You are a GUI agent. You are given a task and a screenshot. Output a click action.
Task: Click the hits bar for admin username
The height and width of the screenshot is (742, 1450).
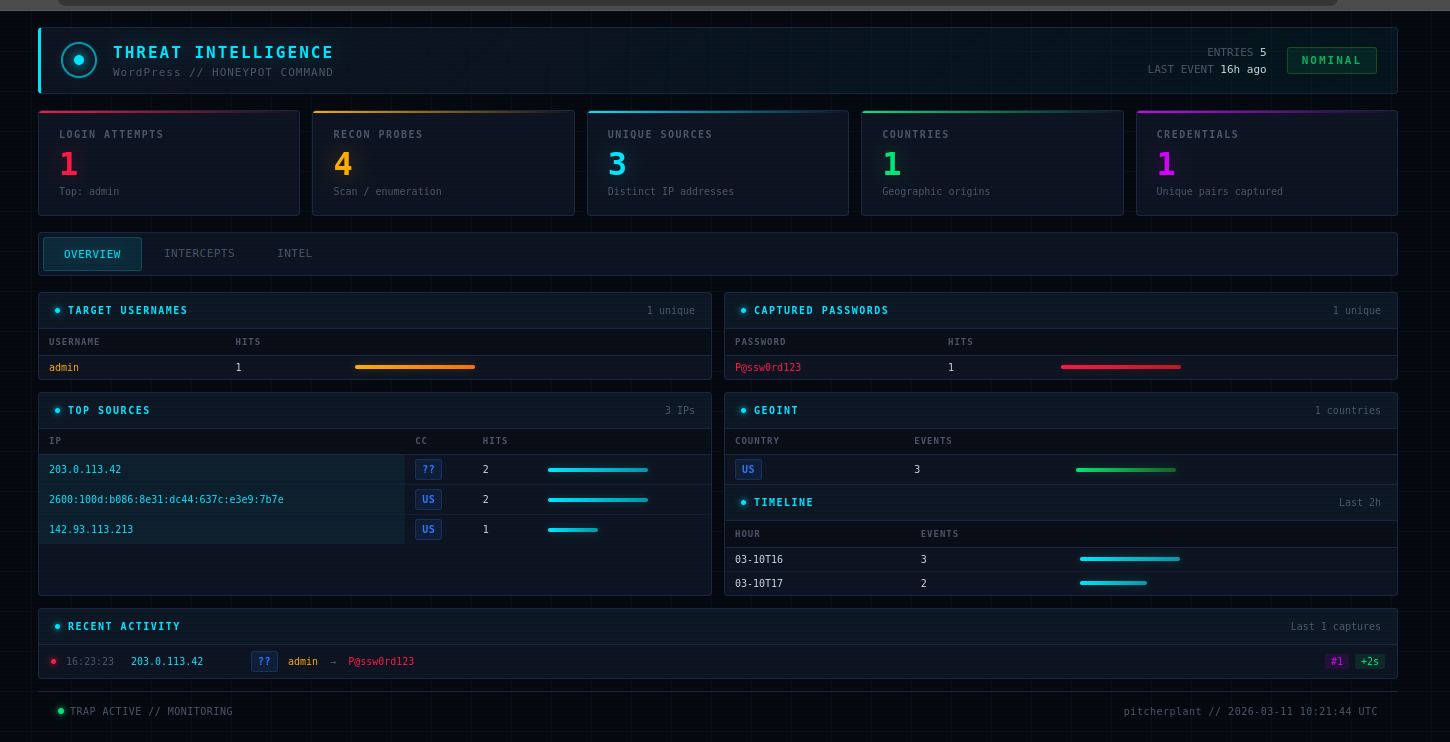click(x=415, y=367)
